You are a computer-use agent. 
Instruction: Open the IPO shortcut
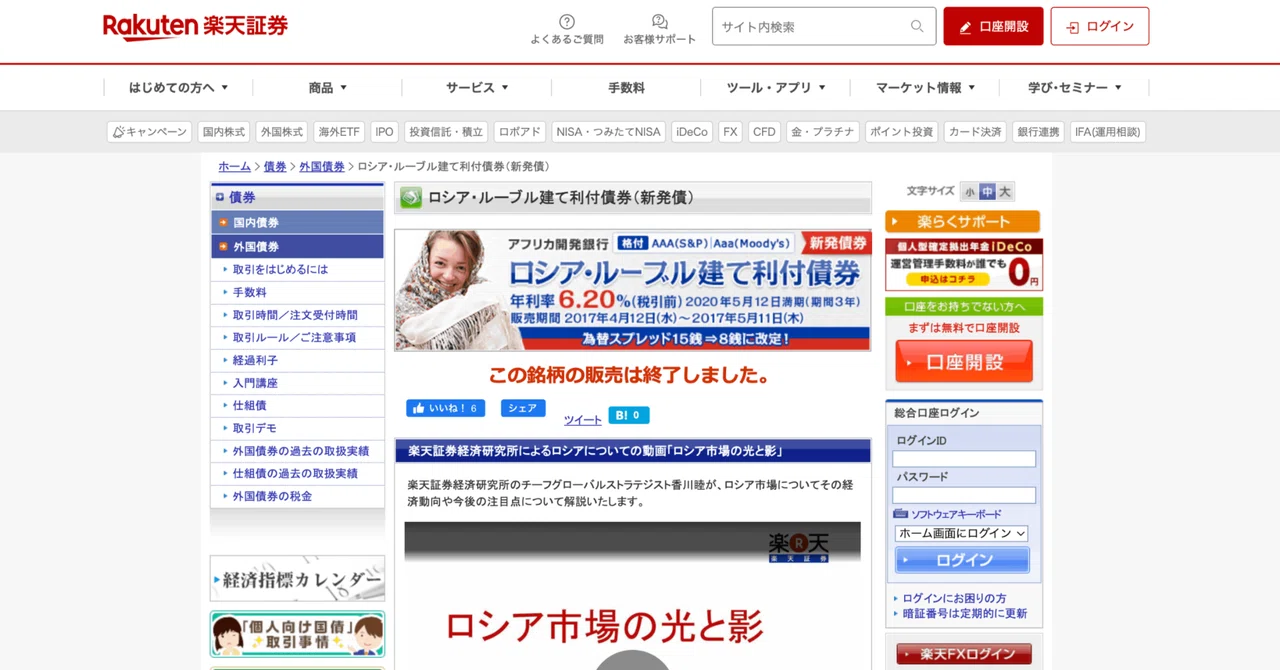tap(384, 132)
